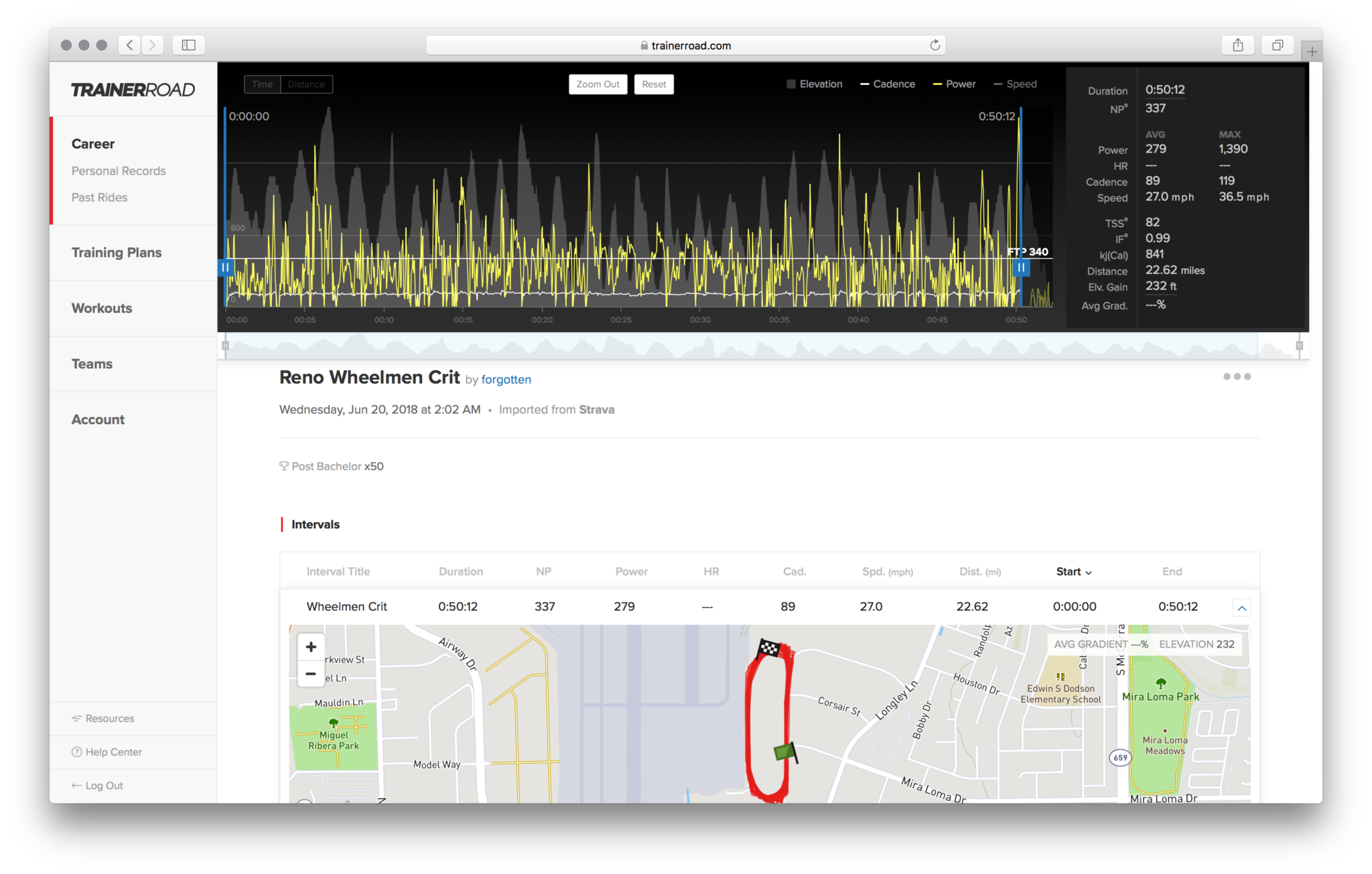
Task: Sort intervals by Duration column
Action: click(x=460, y=571)
